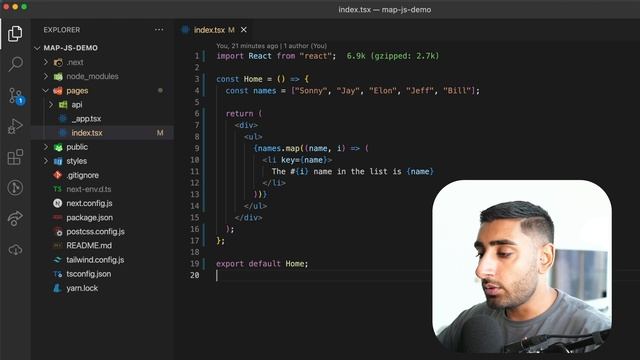The image size is (640, 360).
Task: Click line number 1 in gutter
Action: pos(197,56)
